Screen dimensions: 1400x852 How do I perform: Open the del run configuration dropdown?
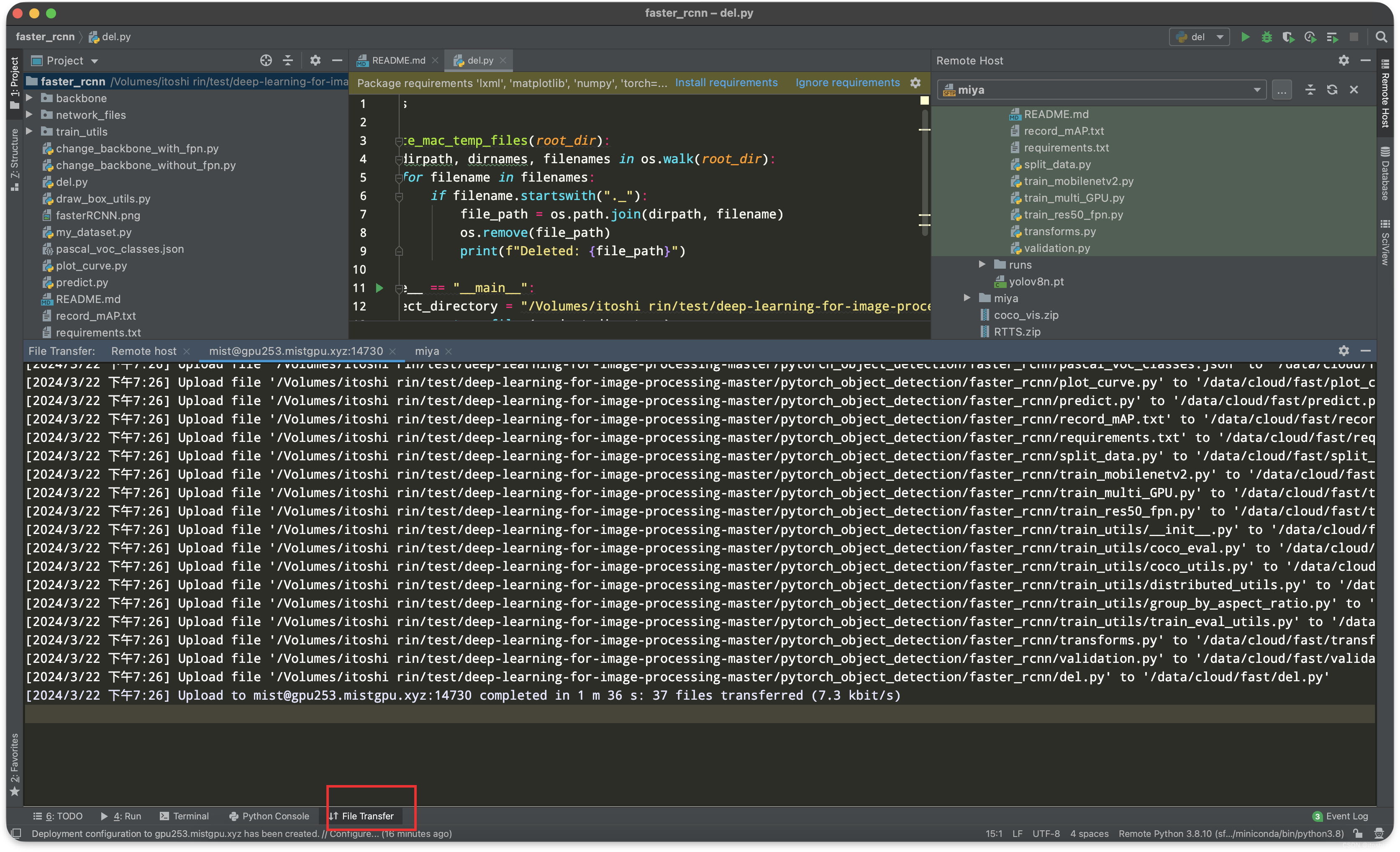1200,37
